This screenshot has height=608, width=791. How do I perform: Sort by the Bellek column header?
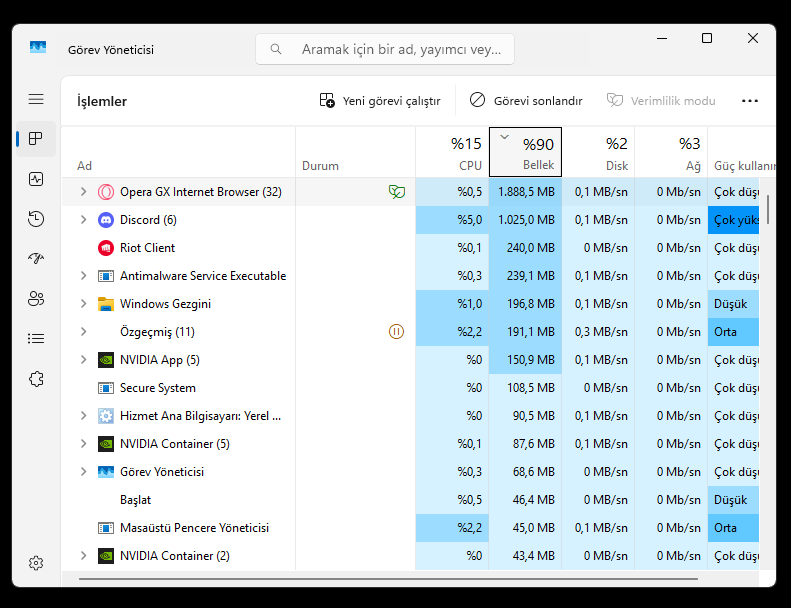pyautogui.click(x=525, y=152)
